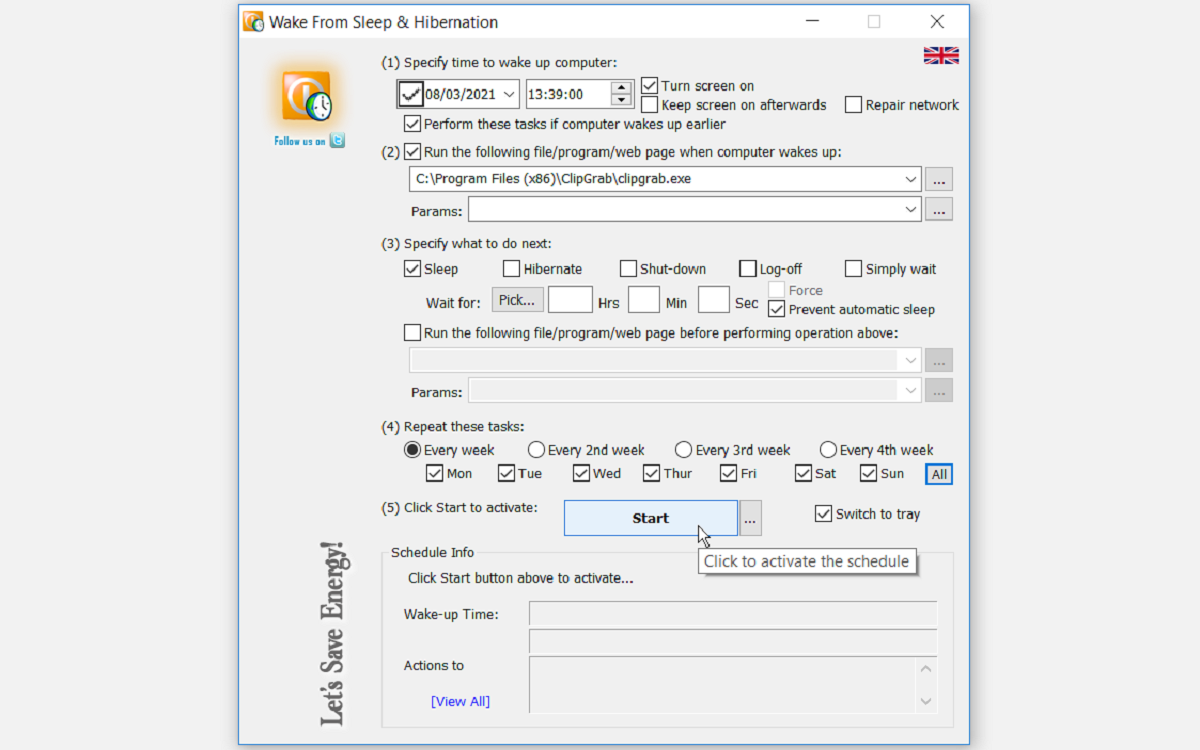Screen dimensions: 1200x750
Task: Expand the clipgrab.exe program path dropdown
Action: coord(910,180)
